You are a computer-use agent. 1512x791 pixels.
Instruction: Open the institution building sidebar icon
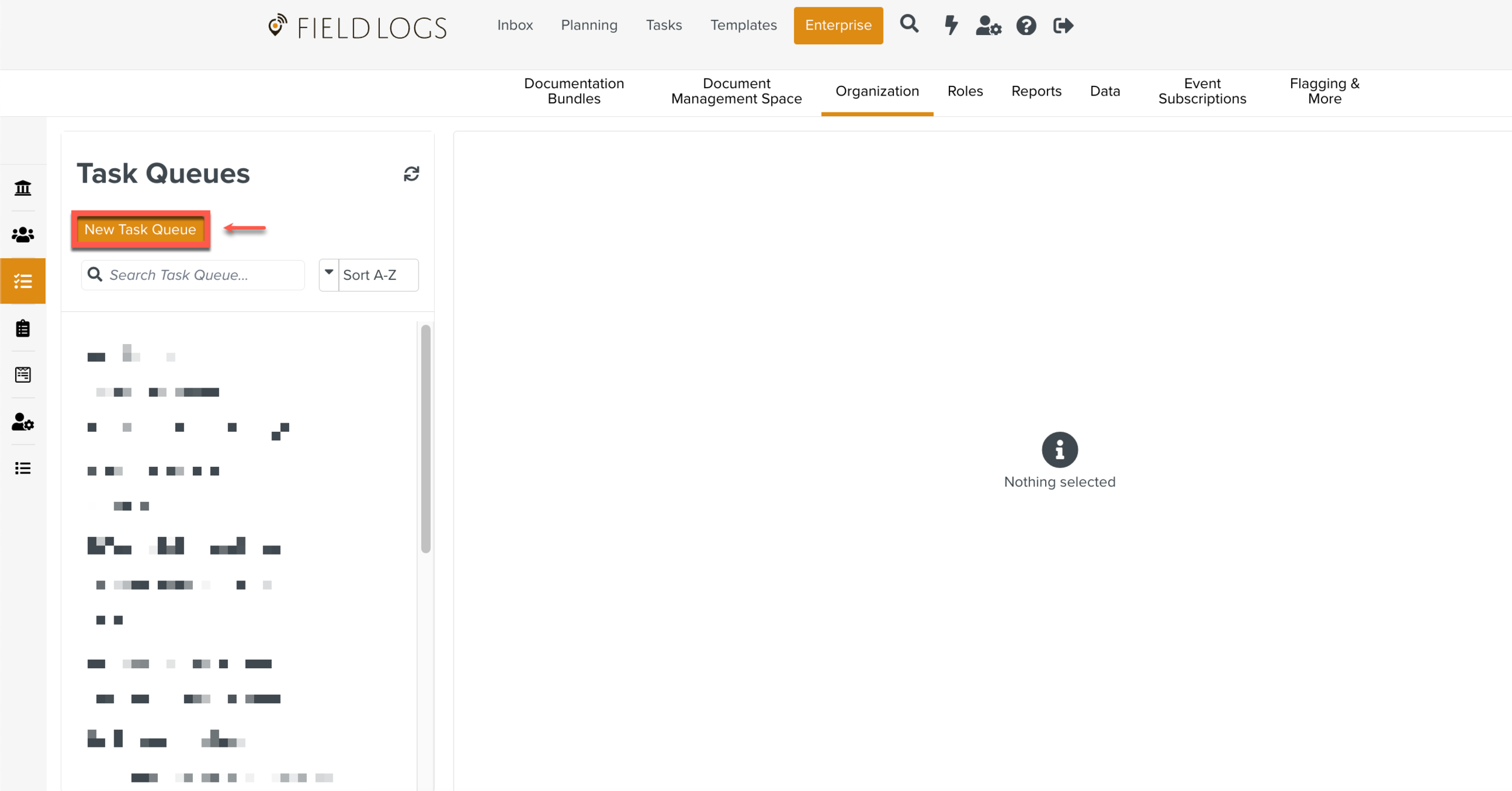[23, 188]
